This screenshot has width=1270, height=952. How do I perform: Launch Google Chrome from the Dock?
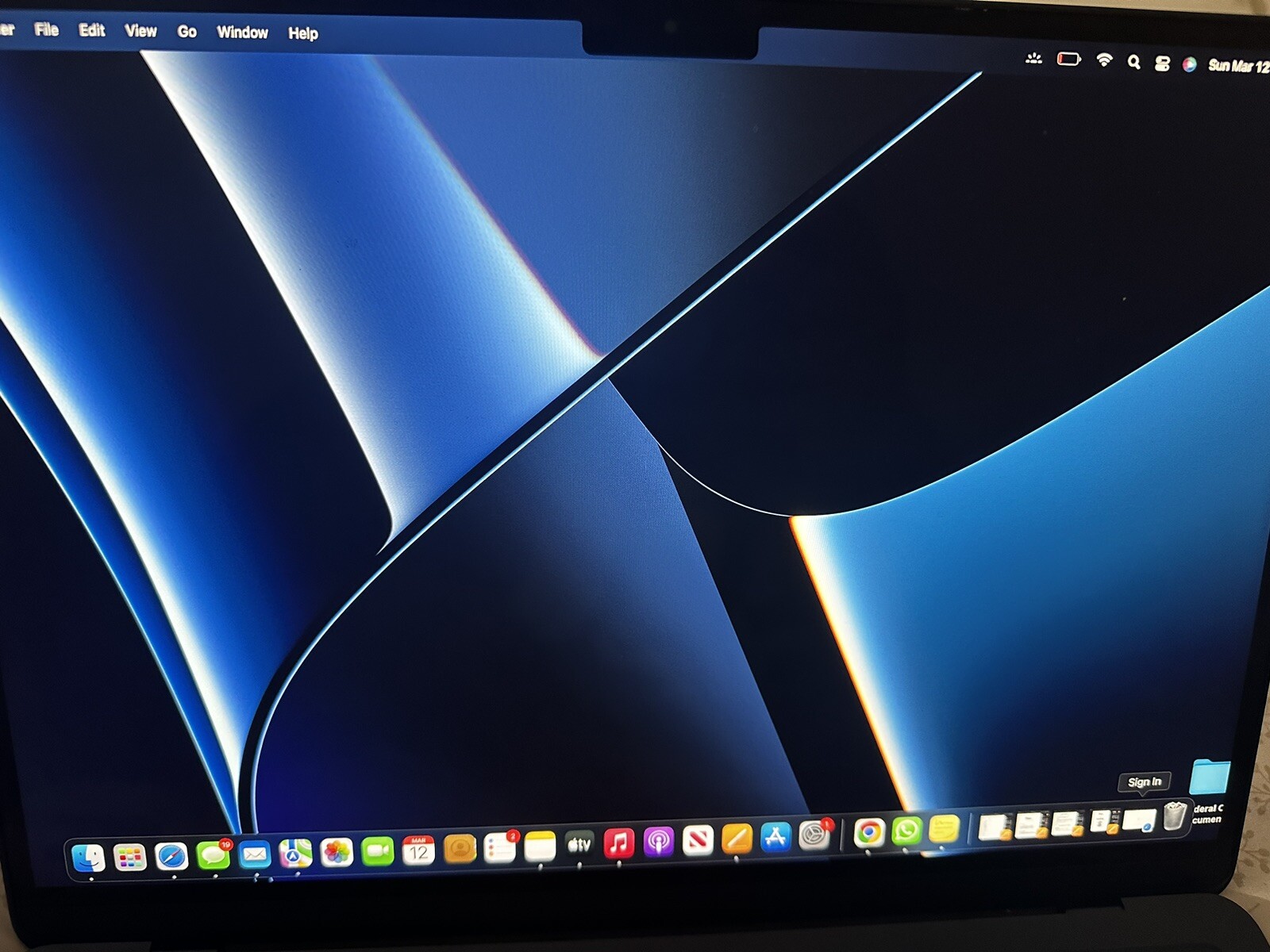[868, 832]
